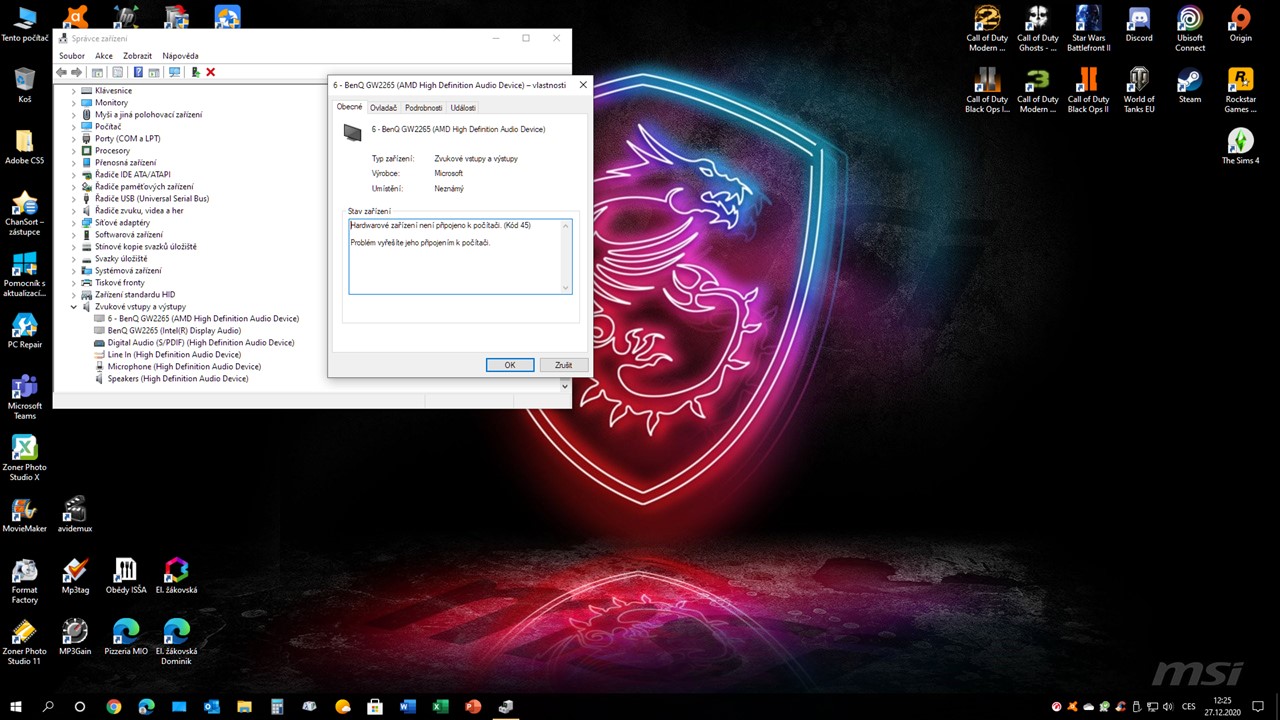This screenshot has height=720, width=1280.
Task: Click the Back arrow in Device Manager toolbar
Action: (x=62, y=72)
